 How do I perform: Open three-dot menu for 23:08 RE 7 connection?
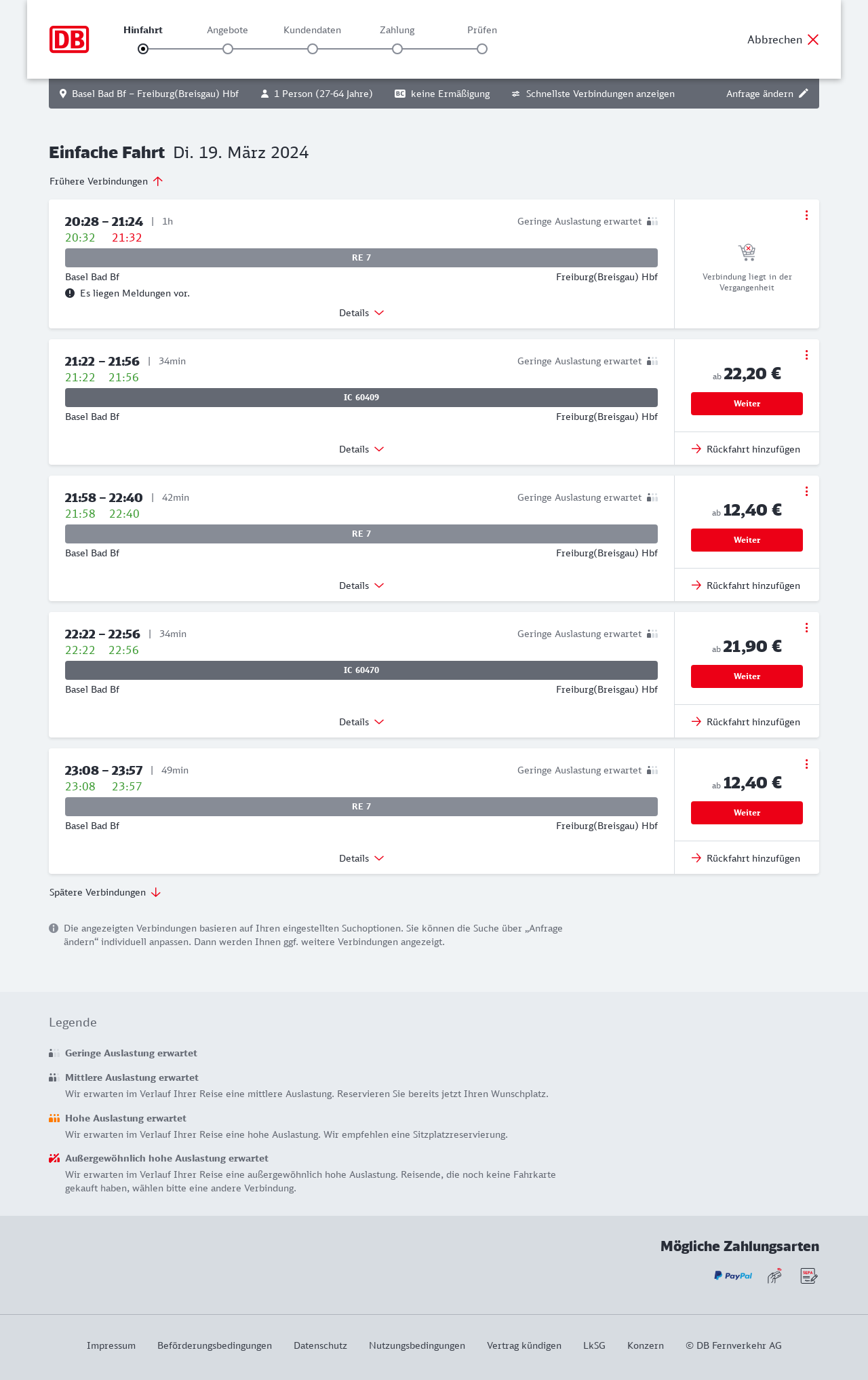[806, 764]
